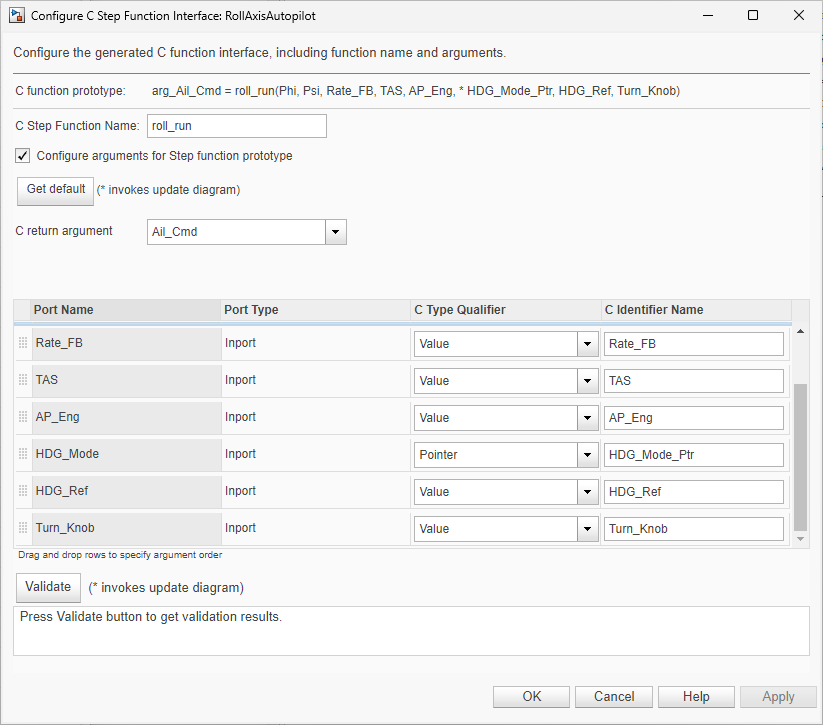The height and width of the screenshot is (725, 823).
Task: Click the drag handle icon for TAS row
Action: tap(23, 380)
